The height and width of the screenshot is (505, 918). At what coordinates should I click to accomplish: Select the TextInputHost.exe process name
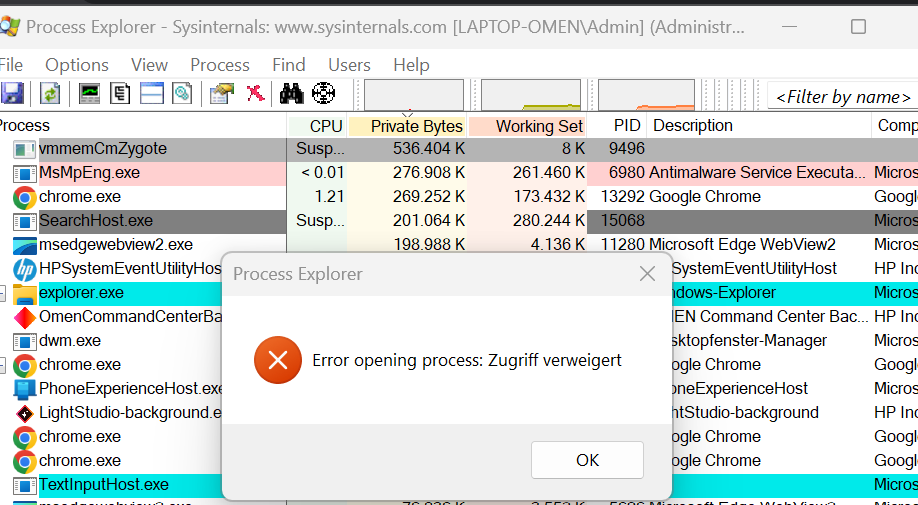tap(104, 486)
